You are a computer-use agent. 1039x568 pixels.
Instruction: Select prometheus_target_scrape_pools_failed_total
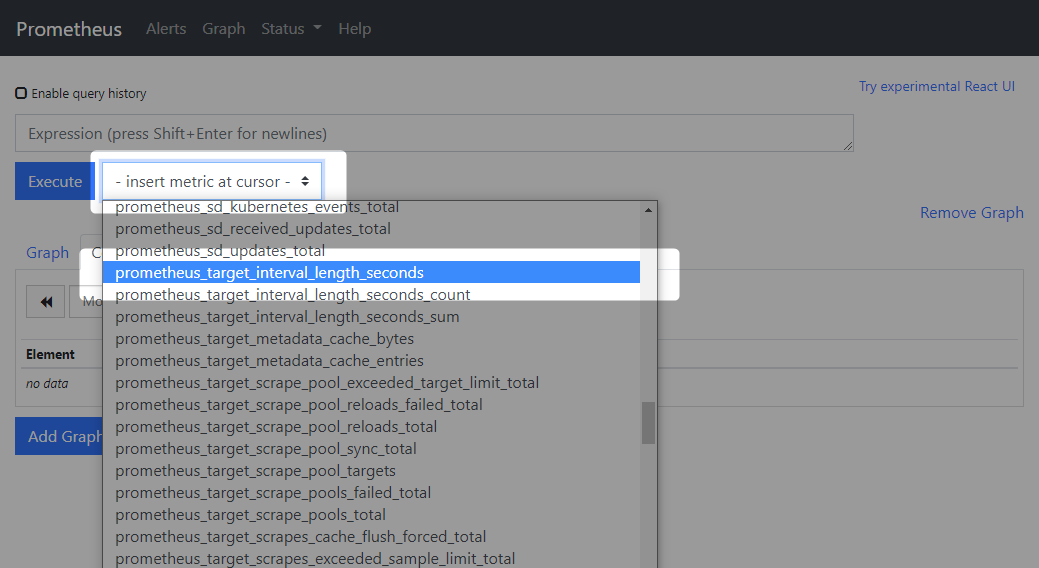click(x=371, y=492)
